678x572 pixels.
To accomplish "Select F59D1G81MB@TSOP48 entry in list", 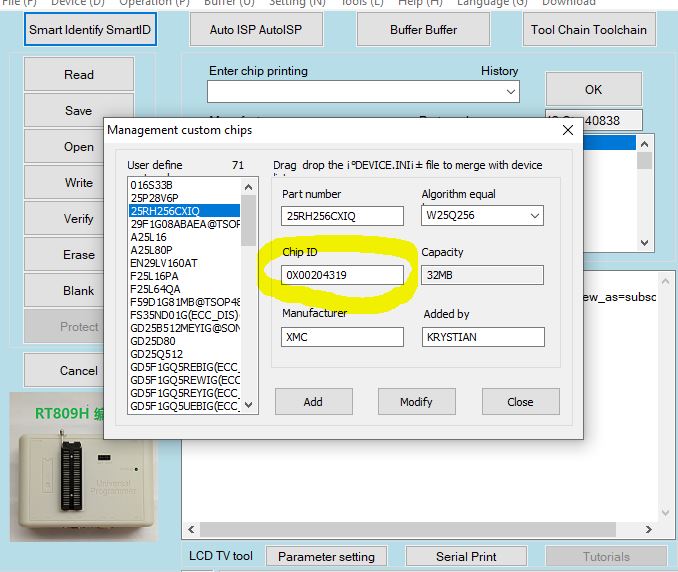I will pos(184,302).
